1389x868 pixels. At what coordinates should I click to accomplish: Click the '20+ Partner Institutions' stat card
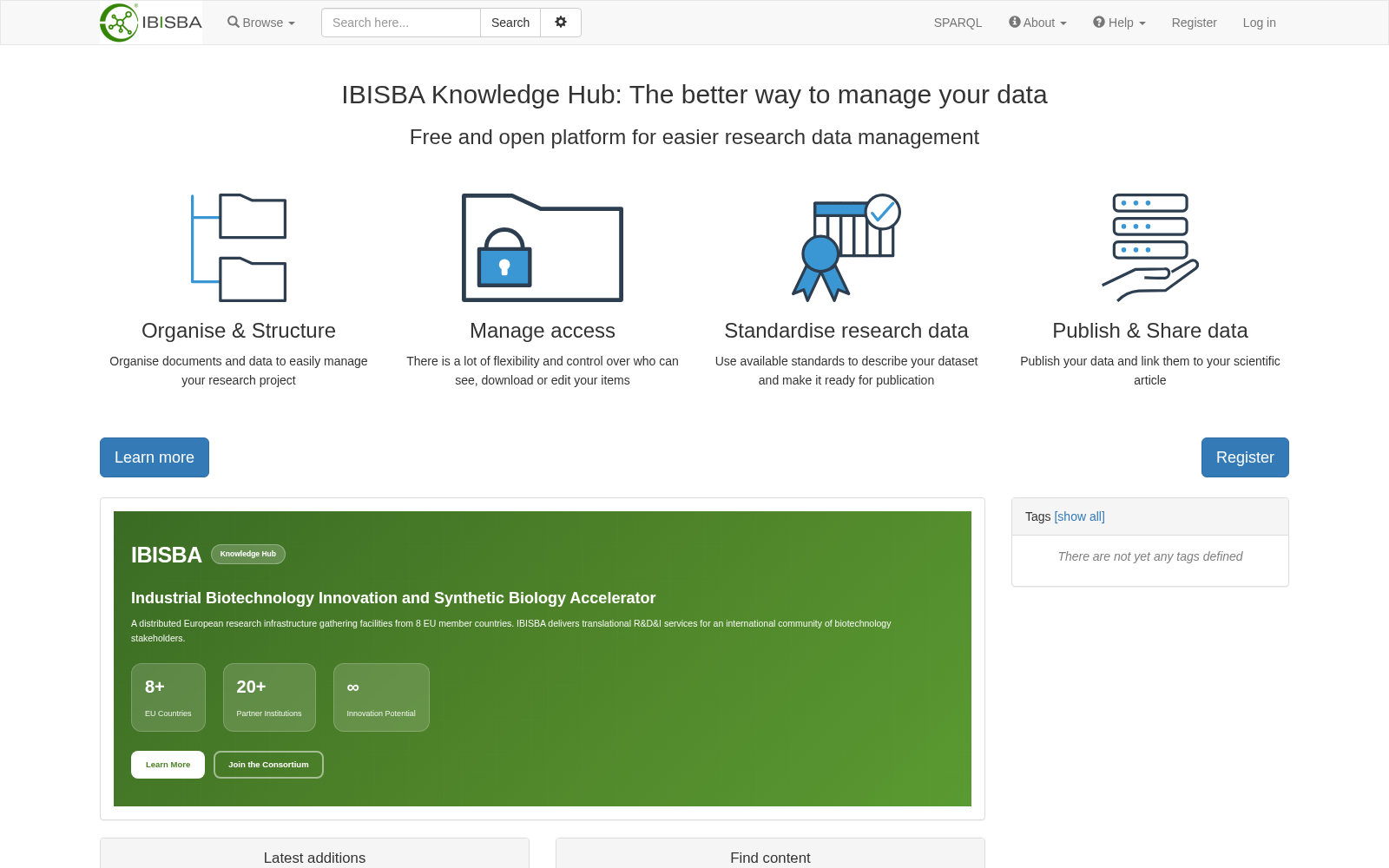pos(269,697)
